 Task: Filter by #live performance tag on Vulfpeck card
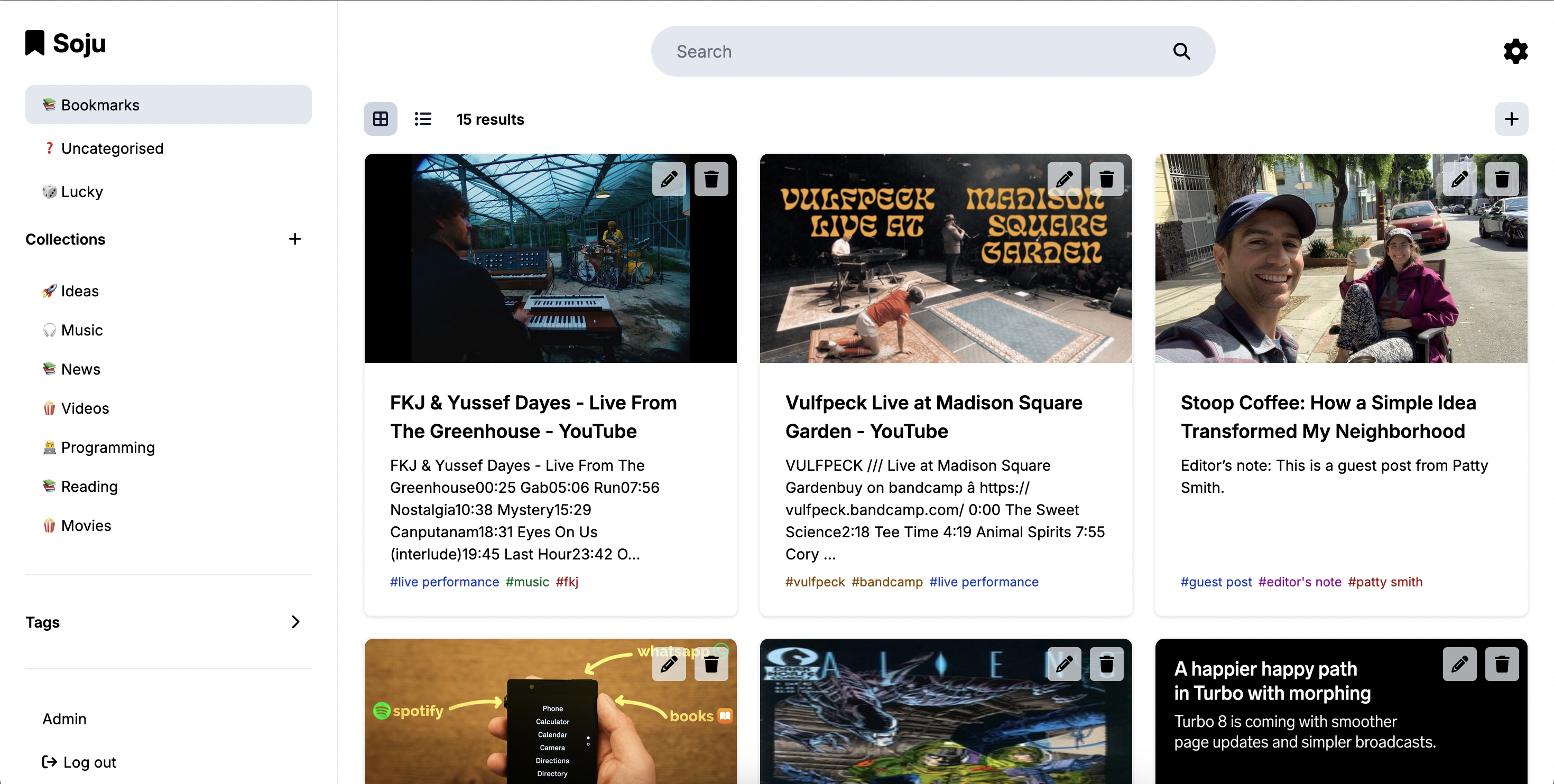pos(984,582)
